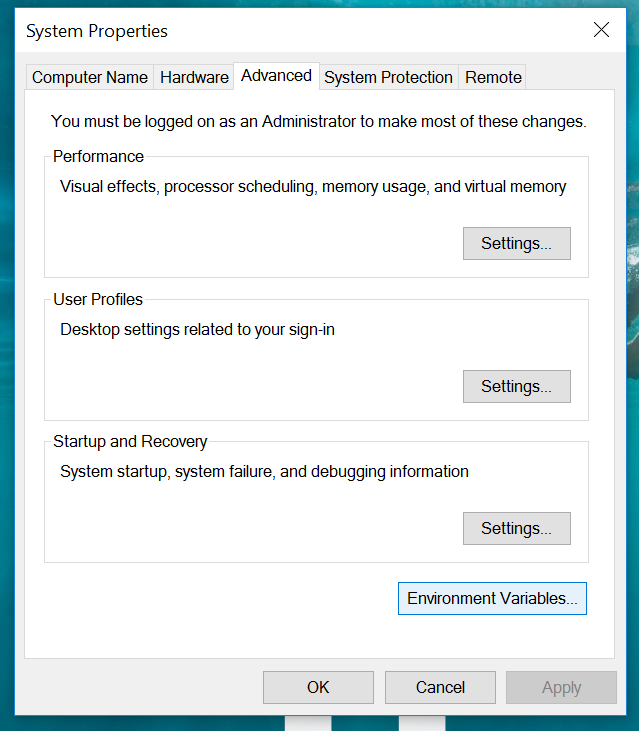Click the Performance group label
Screen dimensions: 640x731
pyautogui.click(x=98, y=156)
